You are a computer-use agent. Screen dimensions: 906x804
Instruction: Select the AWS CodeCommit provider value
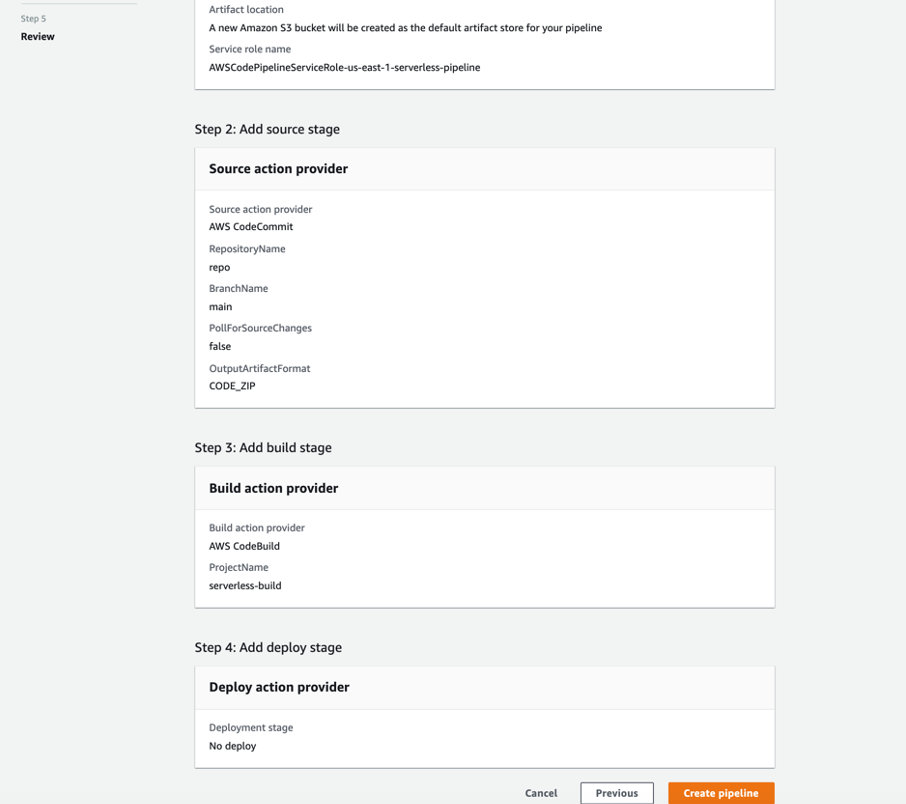[251, 227]
